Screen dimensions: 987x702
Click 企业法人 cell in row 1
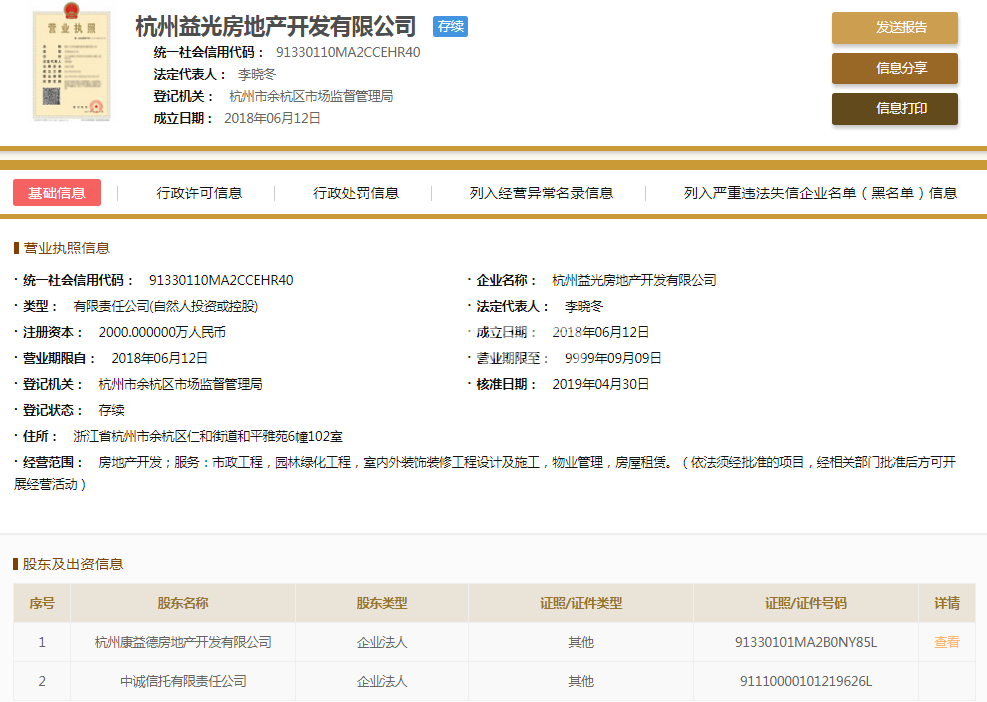(381, 642)
